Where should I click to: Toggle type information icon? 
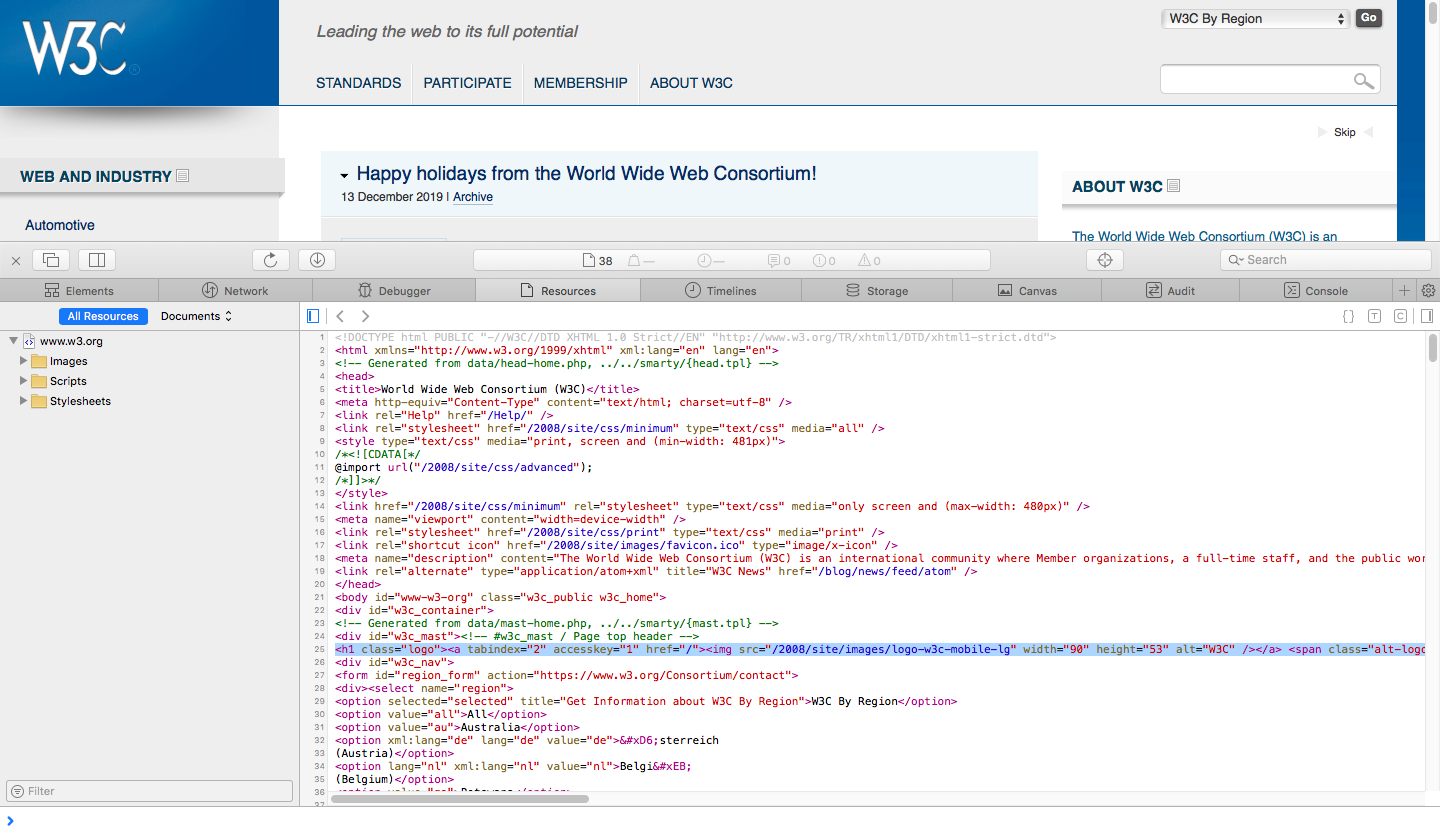point(1374,316)
